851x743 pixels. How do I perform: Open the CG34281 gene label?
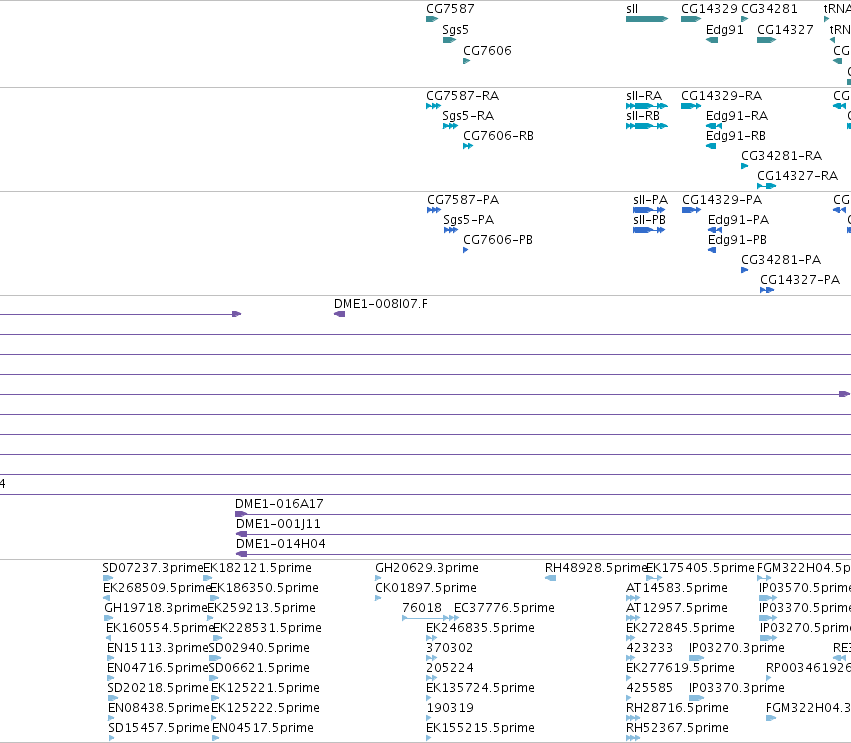coord(769,9)
